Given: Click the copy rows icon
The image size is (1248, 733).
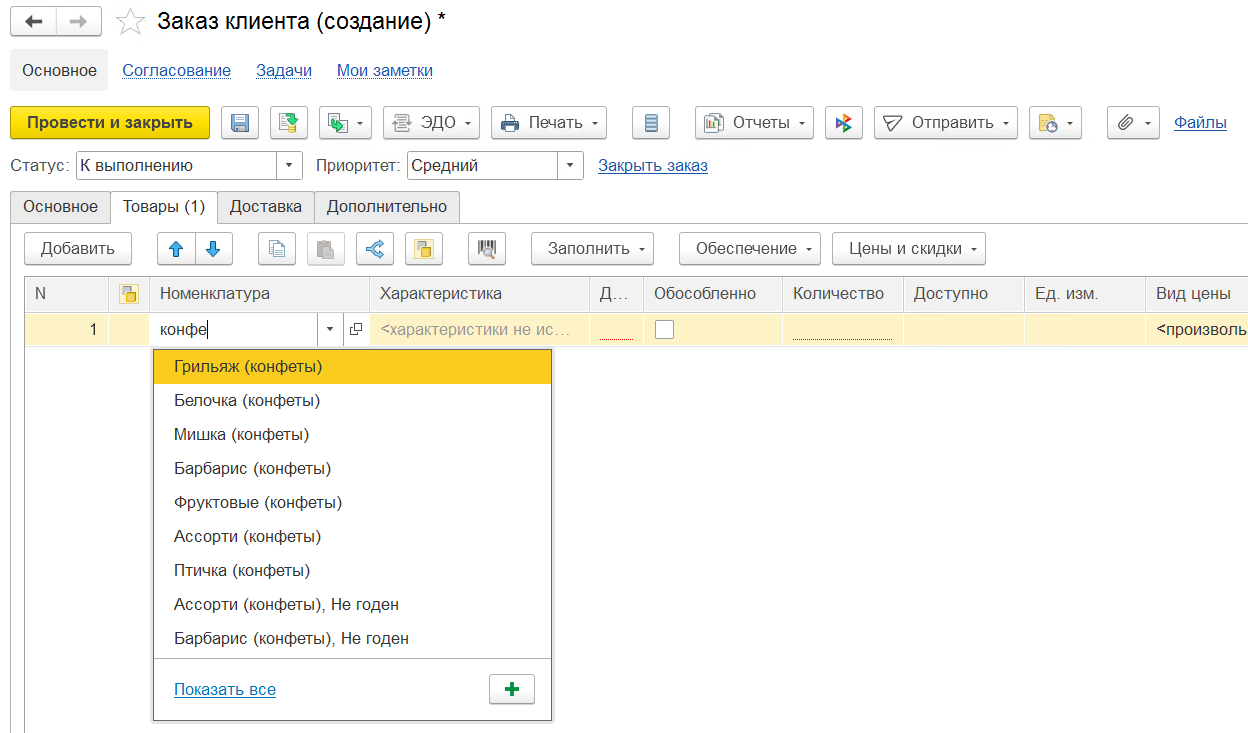Looking at the screenshot, I should 277,249.
